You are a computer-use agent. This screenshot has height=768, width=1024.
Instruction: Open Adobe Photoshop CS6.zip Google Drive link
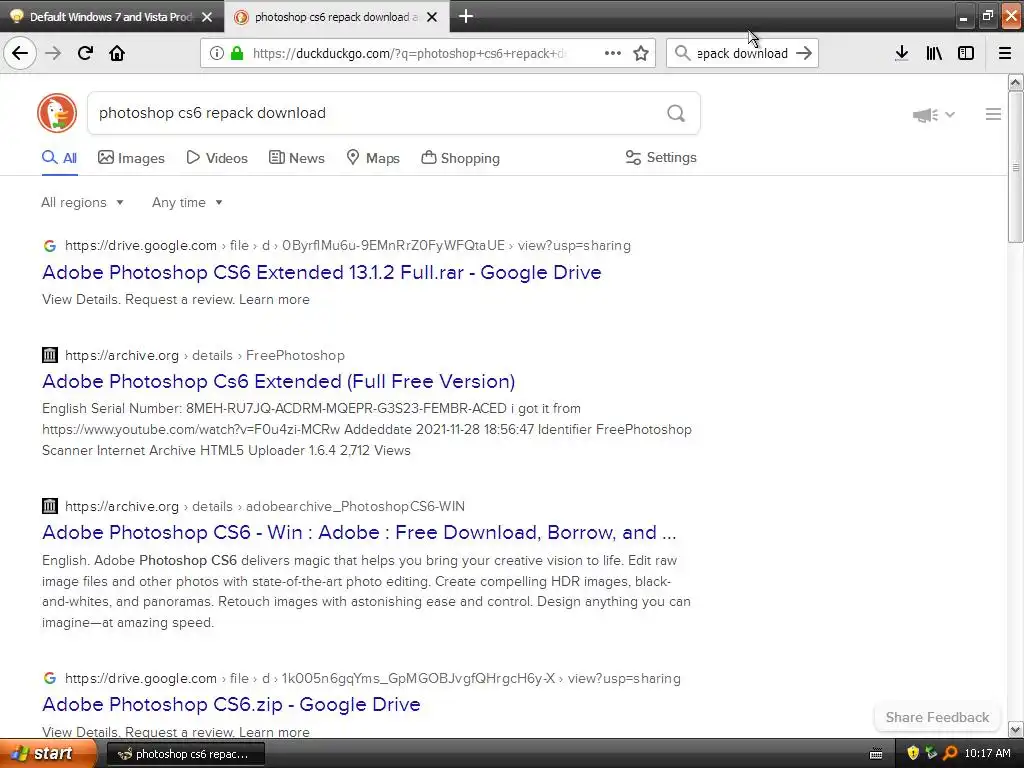(x=231, y=704)
